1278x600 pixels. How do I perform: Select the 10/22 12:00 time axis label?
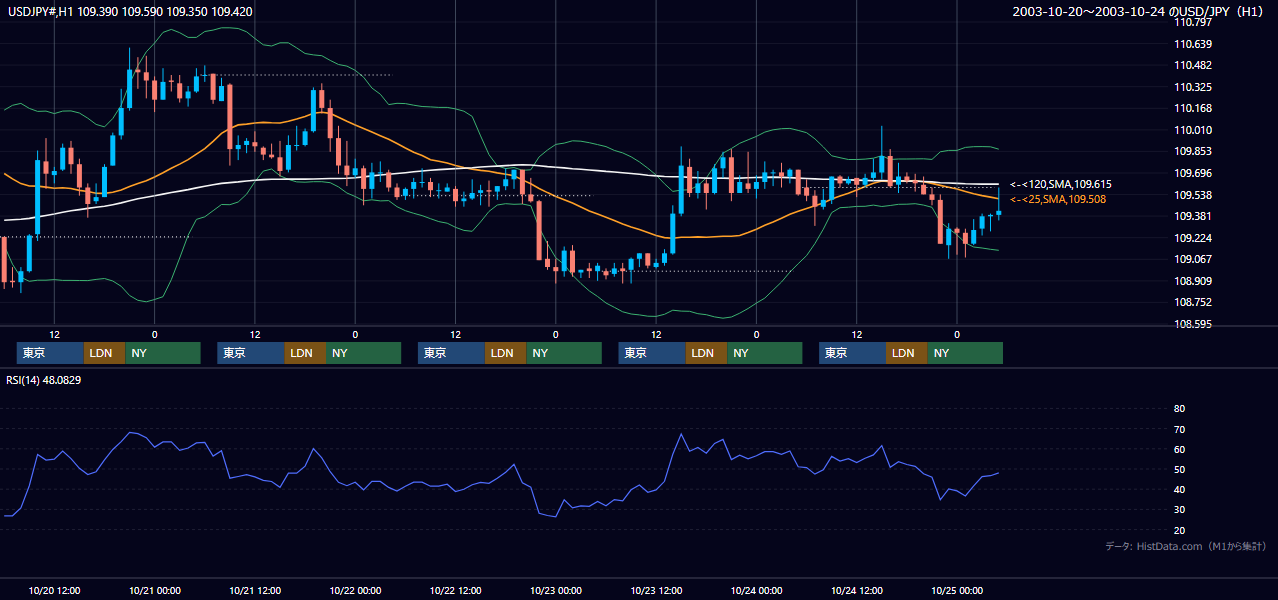coord(456,590)
